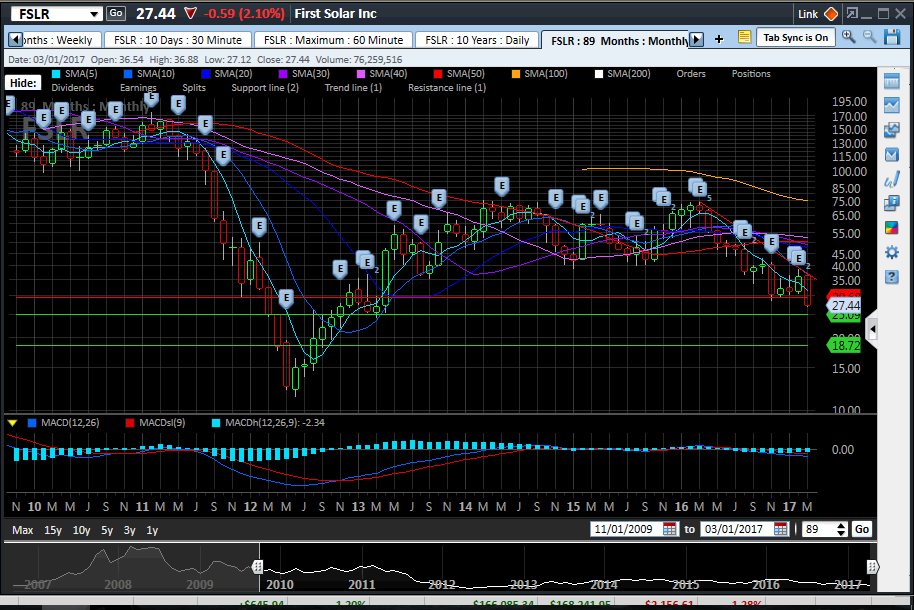The width and height of the screenshot is (914, 610).
Task: Toggle SMA(30) moving average in legend
Action: tap(304, 73)
